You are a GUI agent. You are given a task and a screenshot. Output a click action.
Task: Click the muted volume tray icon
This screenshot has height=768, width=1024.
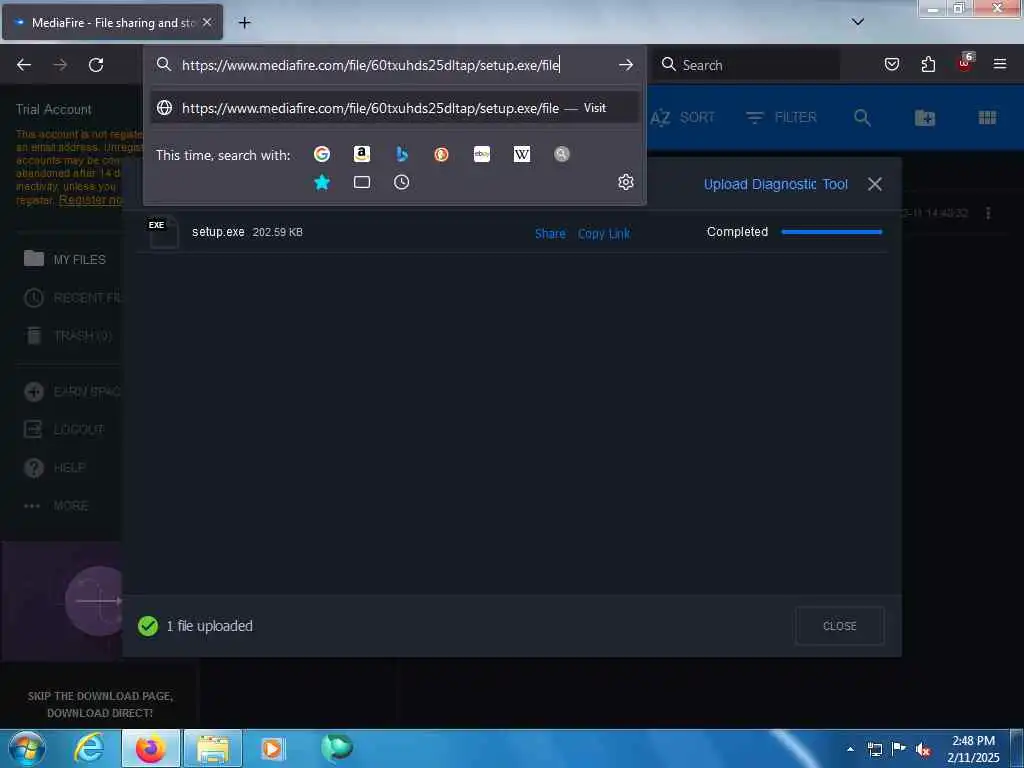pyautogui.click(x=923, y=749)
